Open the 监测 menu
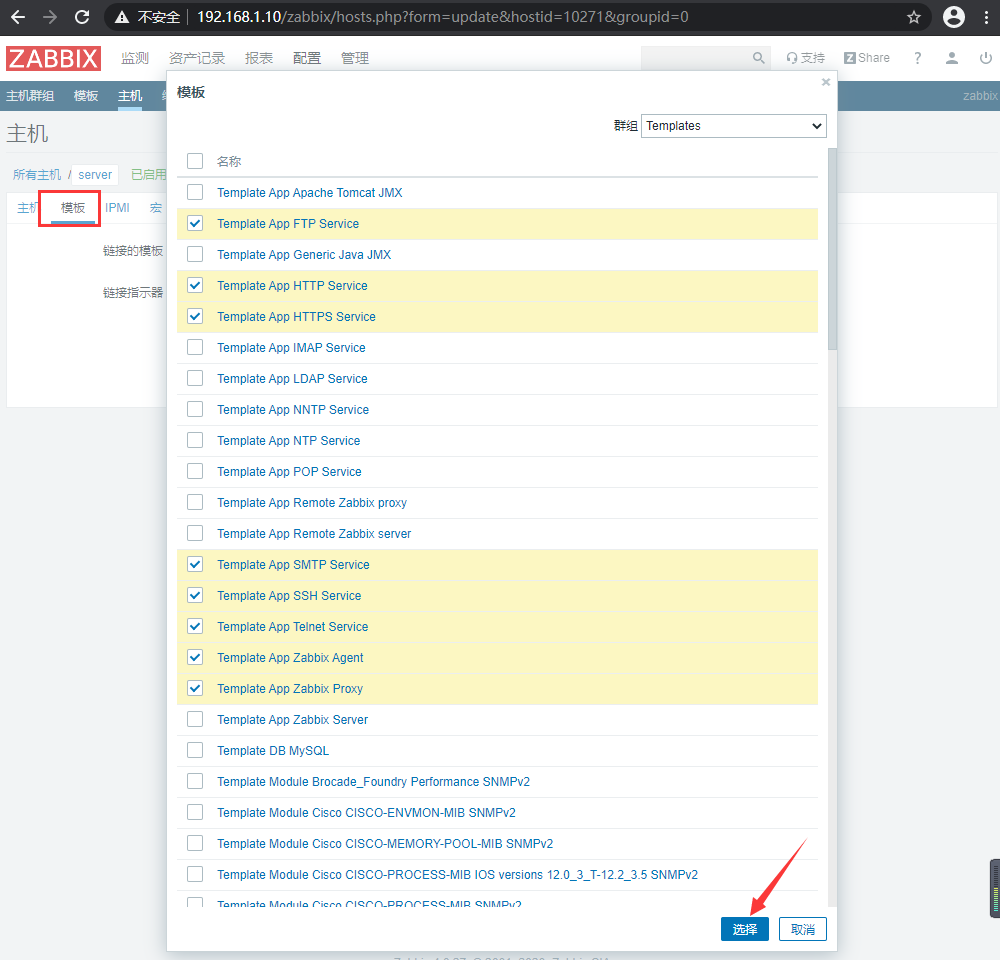This screenshot has width=1000, height=960. (x=135, y=58)
